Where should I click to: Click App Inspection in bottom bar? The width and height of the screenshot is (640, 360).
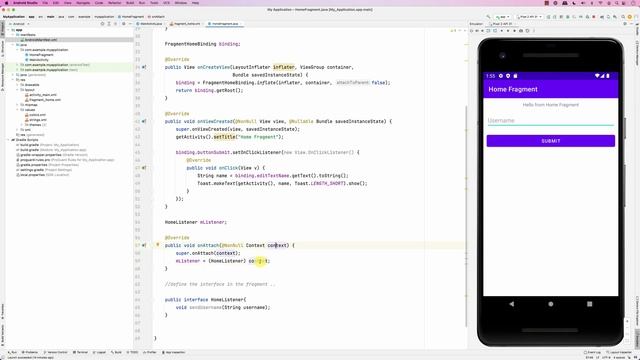tap(174, 352)
